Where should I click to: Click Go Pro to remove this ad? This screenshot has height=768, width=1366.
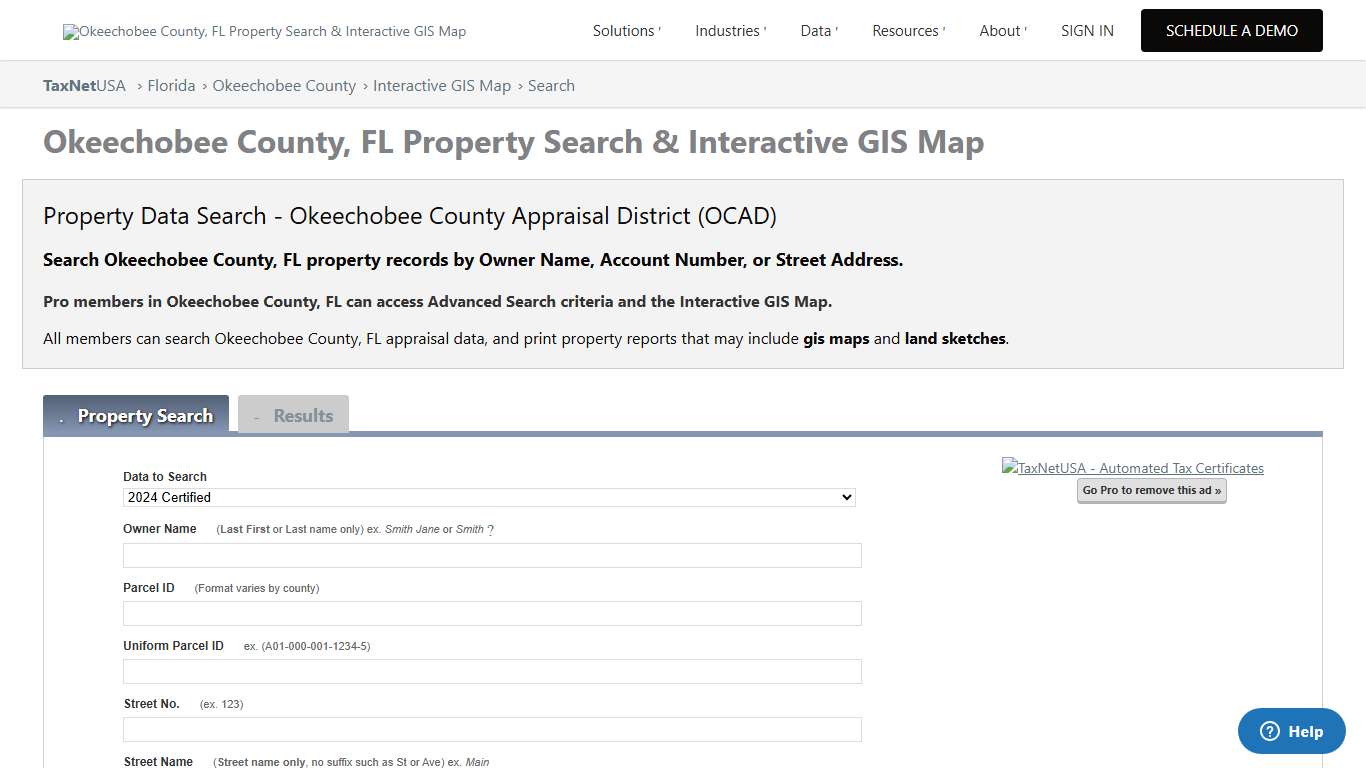tap(1151, 490)
